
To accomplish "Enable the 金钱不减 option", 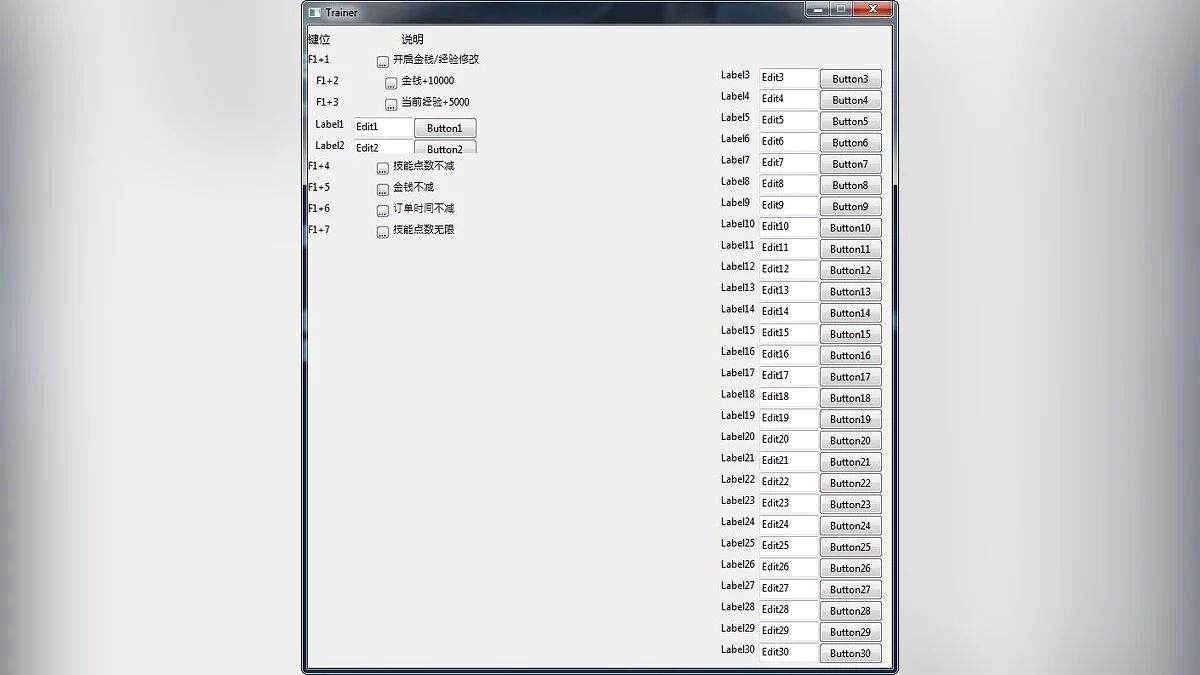I will [383, 189].
